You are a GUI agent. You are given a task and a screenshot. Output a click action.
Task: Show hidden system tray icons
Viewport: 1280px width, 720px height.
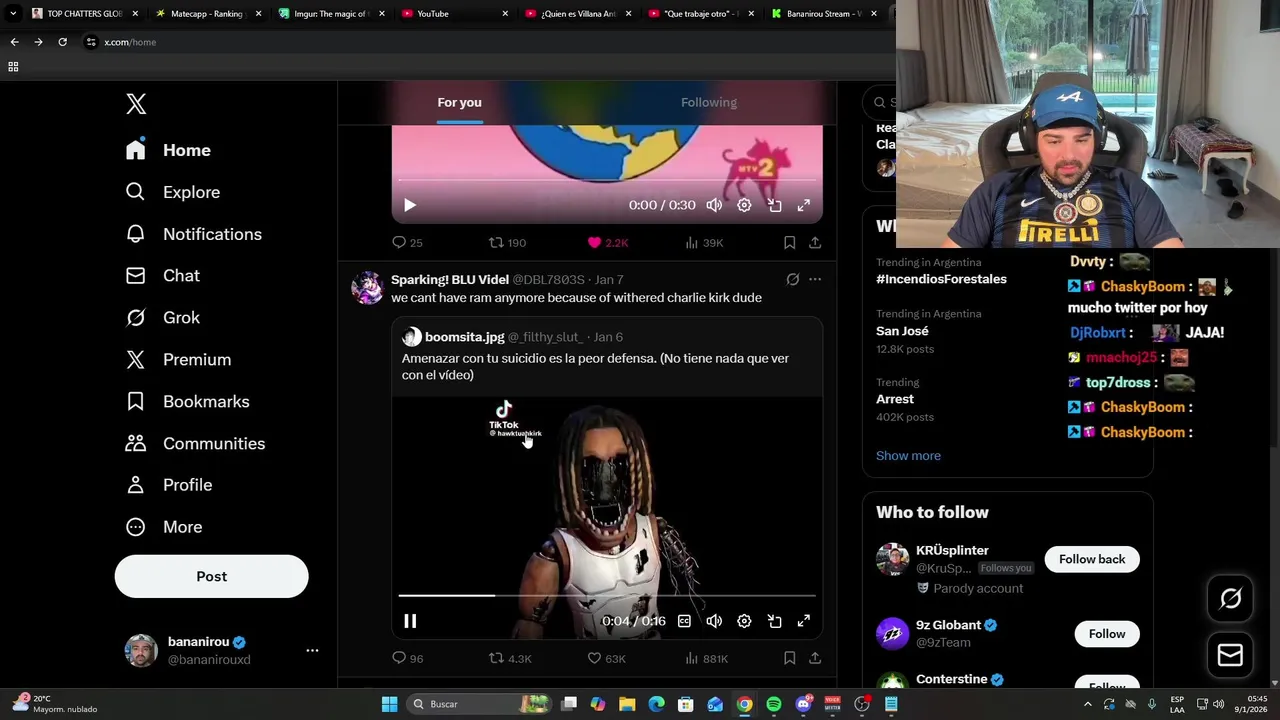tap(1088, 704)
